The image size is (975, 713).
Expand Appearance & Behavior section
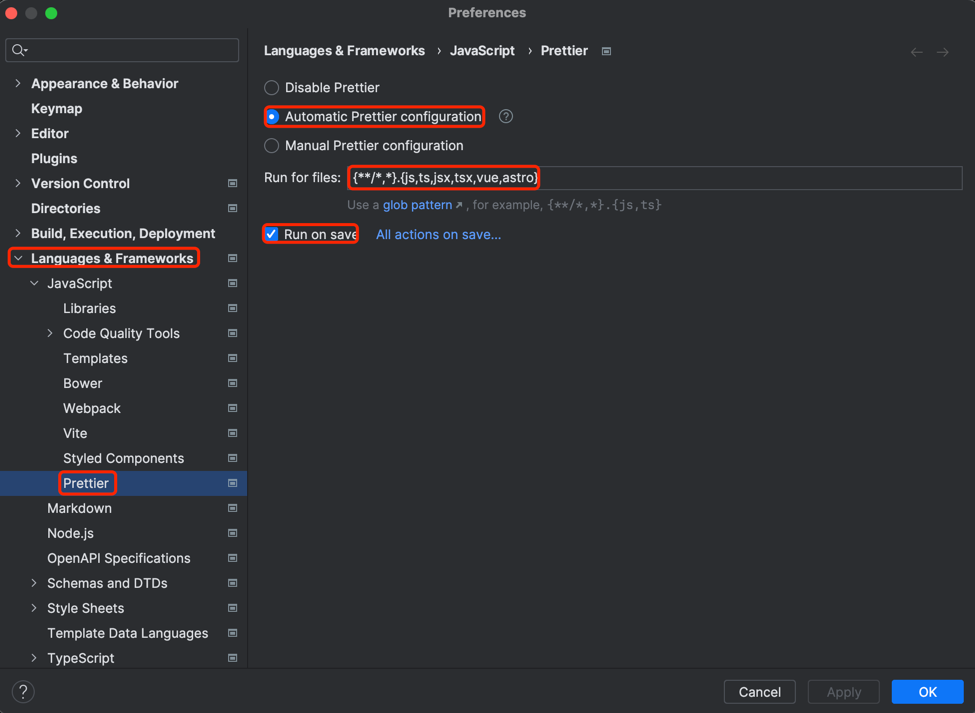click(x=18, y=83)
